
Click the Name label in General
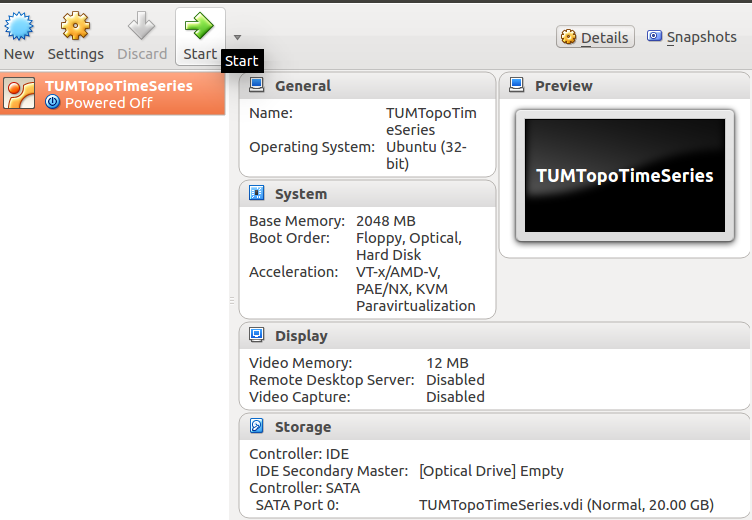[271, 113]
